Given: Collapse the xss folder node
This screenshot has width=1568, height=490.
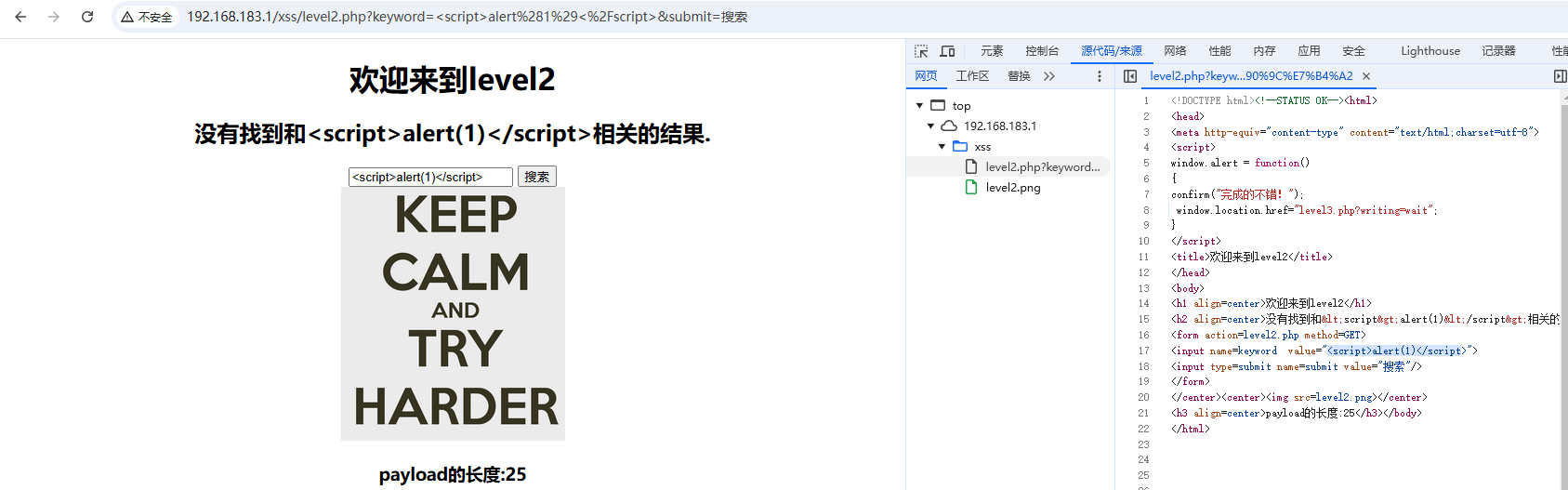Looking at the screenshot, I should (x=942, y=147).
